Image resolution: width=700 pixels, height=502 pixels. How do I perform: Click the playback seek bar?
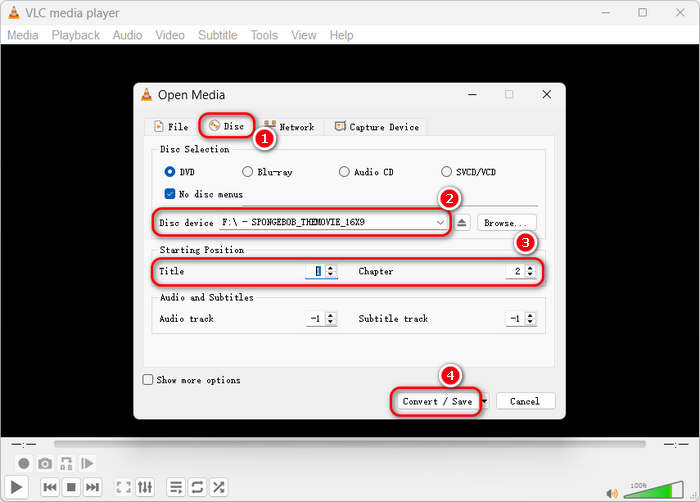[350, 444]
